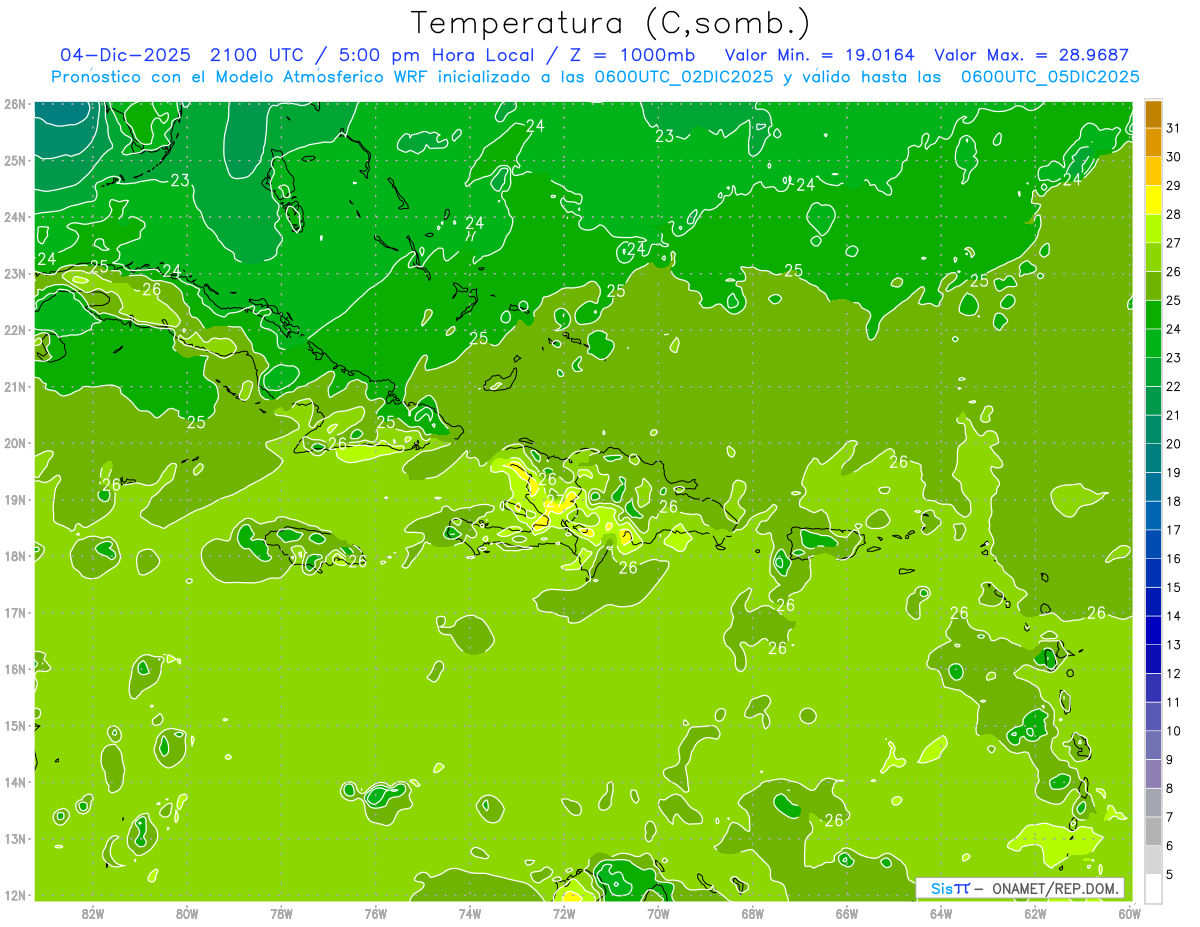1200x927 pixels.
Task: Click the "76W" longitude label
Action: 376,913
